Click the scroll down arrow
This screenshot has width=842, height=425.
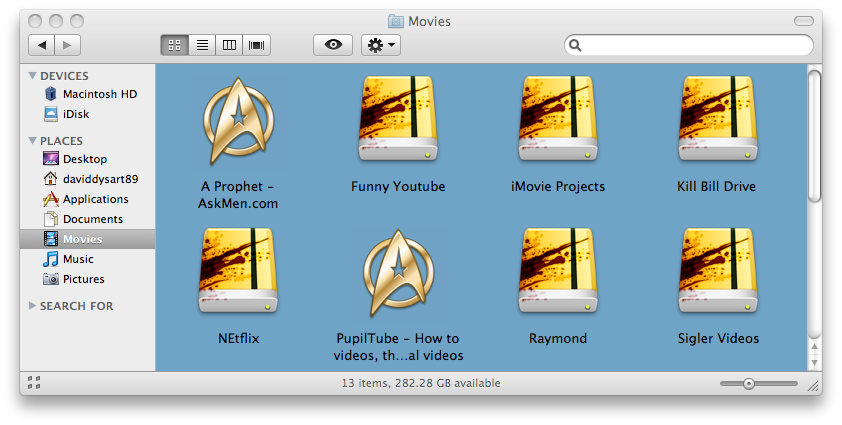click(815, 363)
